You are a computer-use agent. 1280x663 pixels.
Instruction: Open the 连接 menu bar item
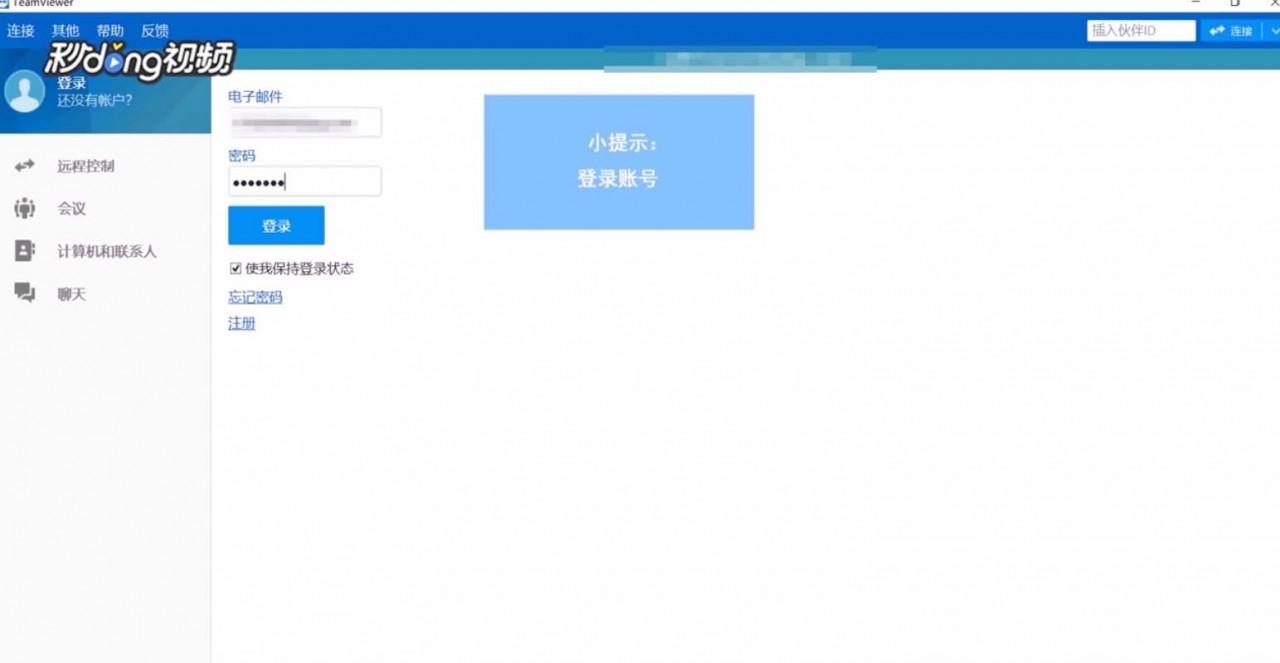click(x=21, y=30)
